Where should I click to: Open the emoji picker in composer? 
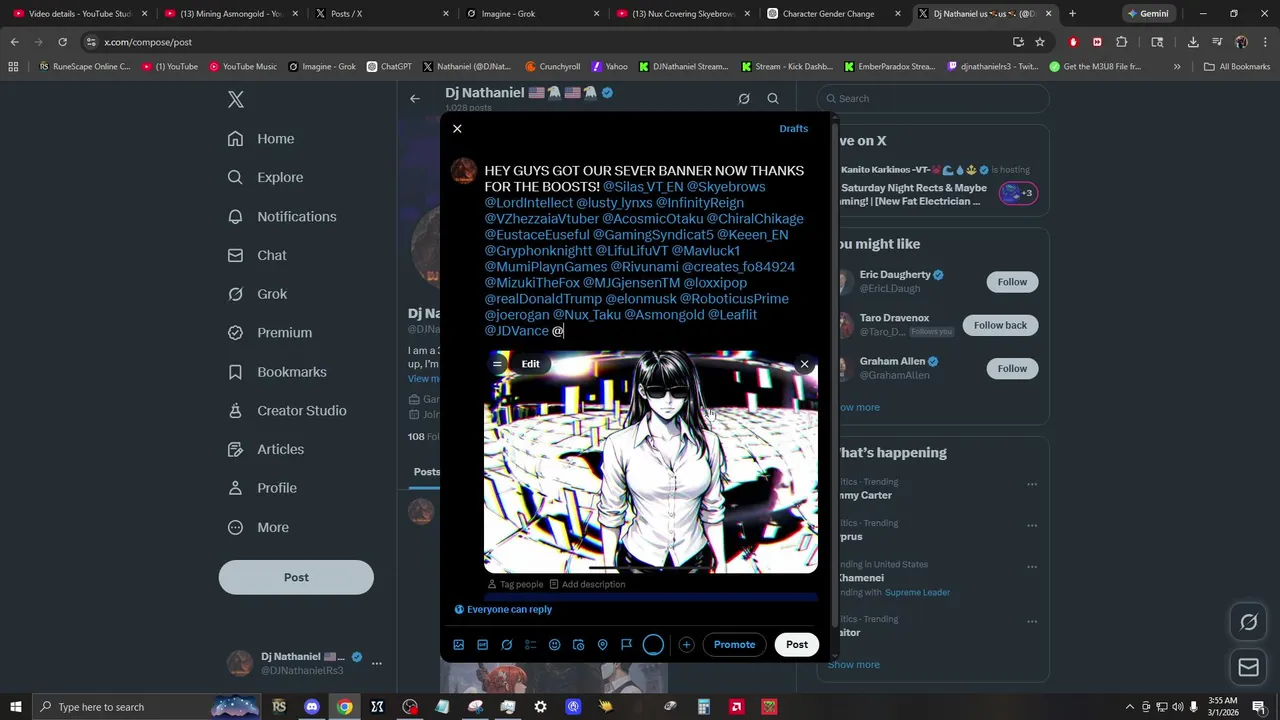pos(555,645)
